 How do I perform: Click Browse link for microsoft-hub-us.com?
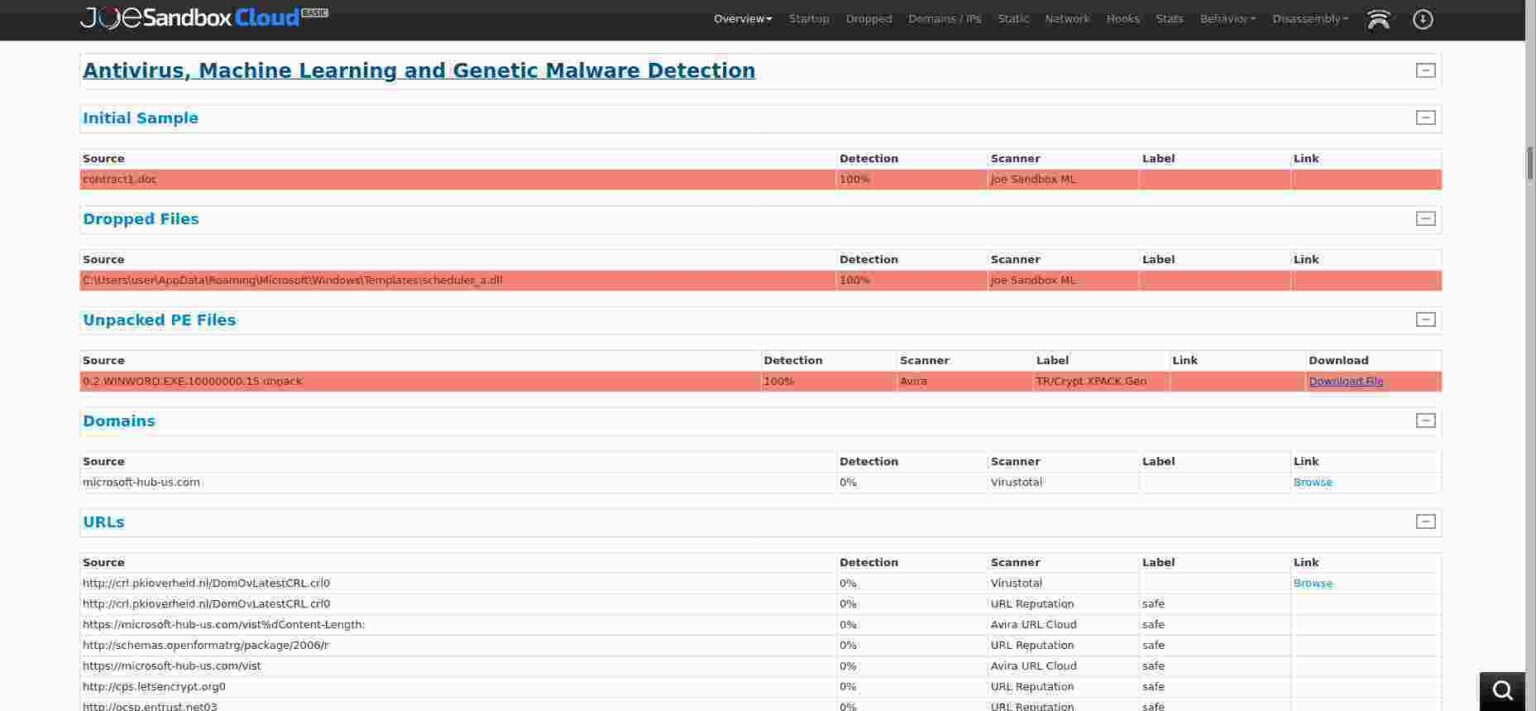click(1312, 482)
